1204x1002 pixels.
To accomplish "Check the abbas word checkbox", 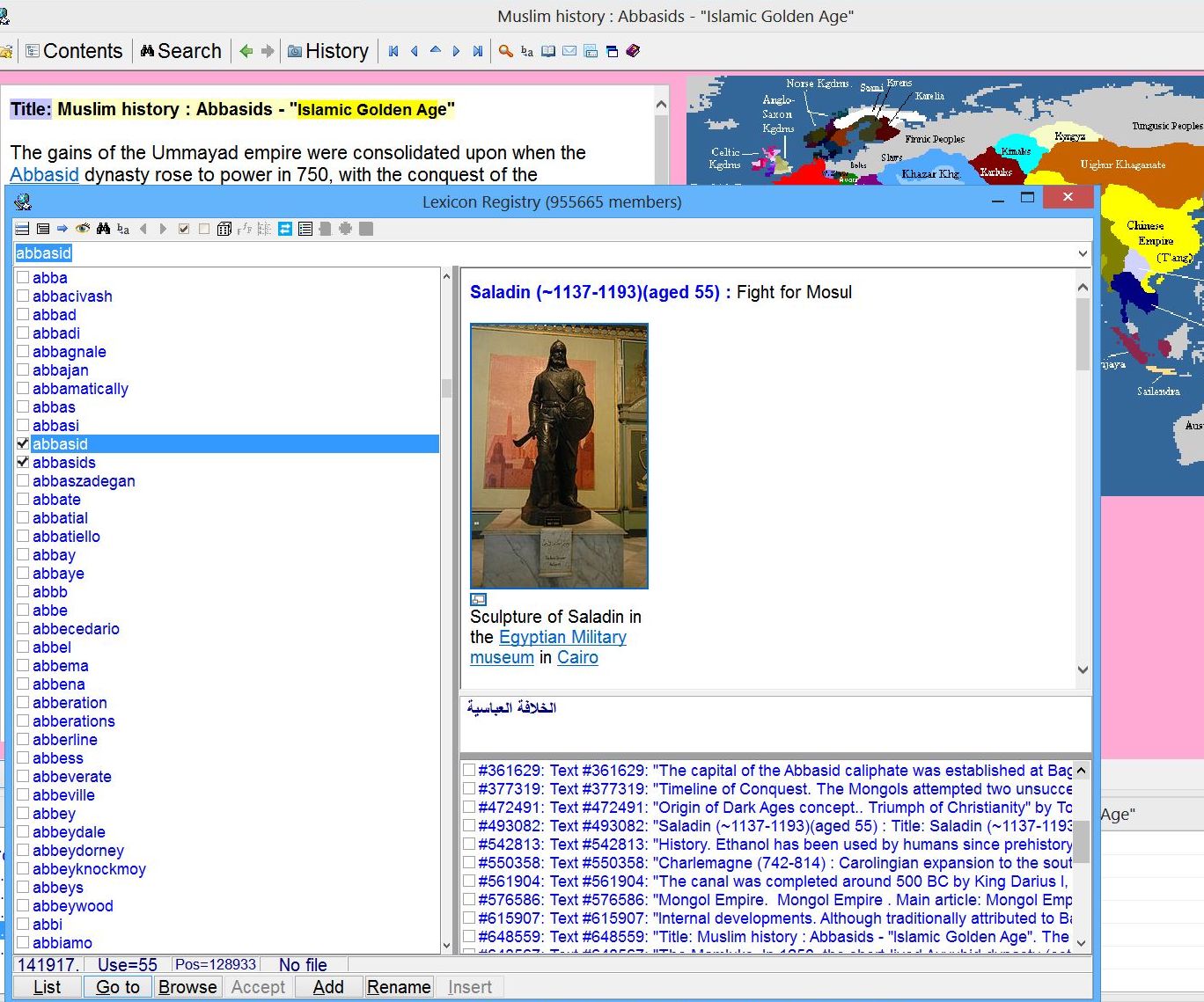I will [x=23, y=406].
